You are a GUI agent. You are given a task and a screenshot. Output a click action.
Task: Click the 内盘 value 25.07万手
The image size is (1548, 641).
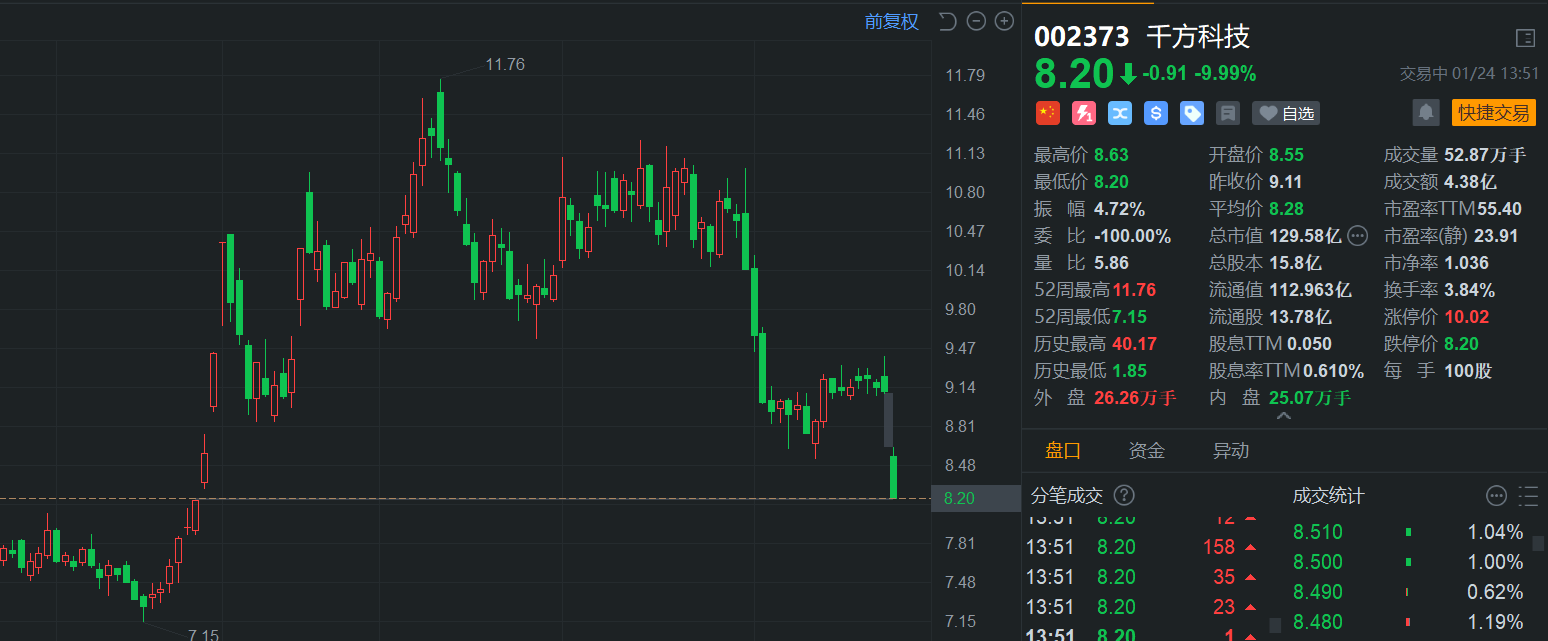(1309, 398)
